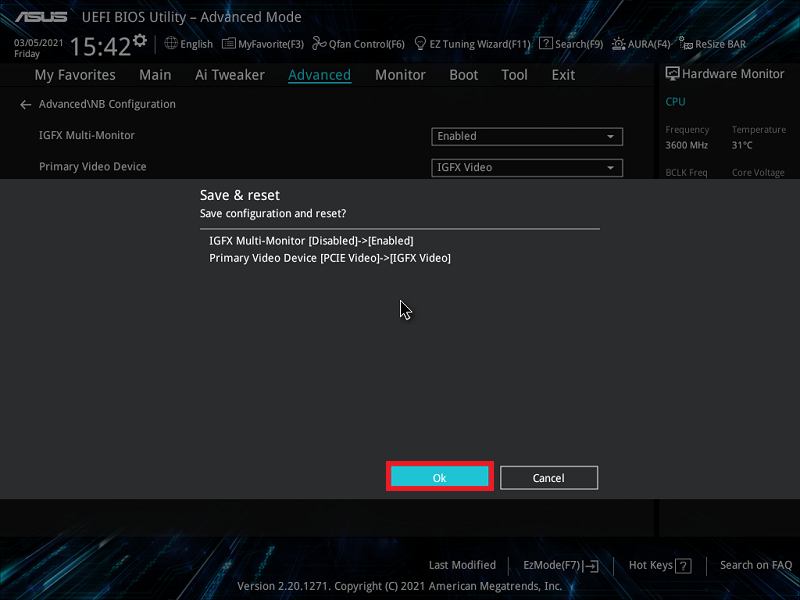Show Last Modified settings
The height and width of the screenshot is (600, 800).
(x=462, y=565)
